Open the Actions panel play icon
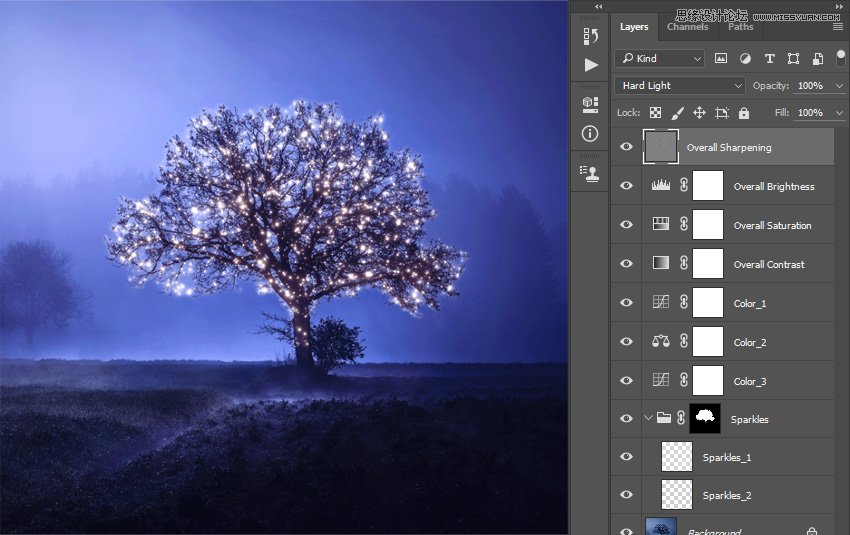 591,65
